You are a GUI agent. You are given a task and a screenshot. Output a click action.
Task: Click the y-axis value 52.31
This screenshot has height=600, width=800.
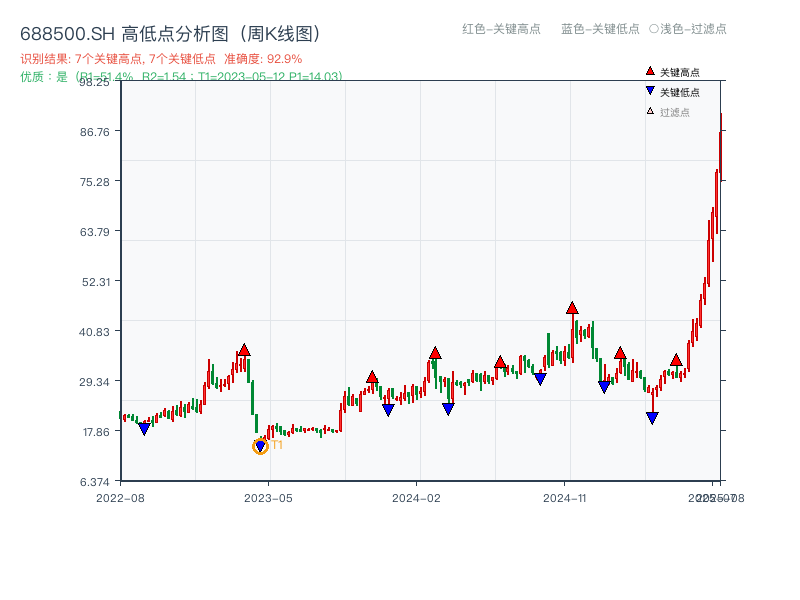96,282
